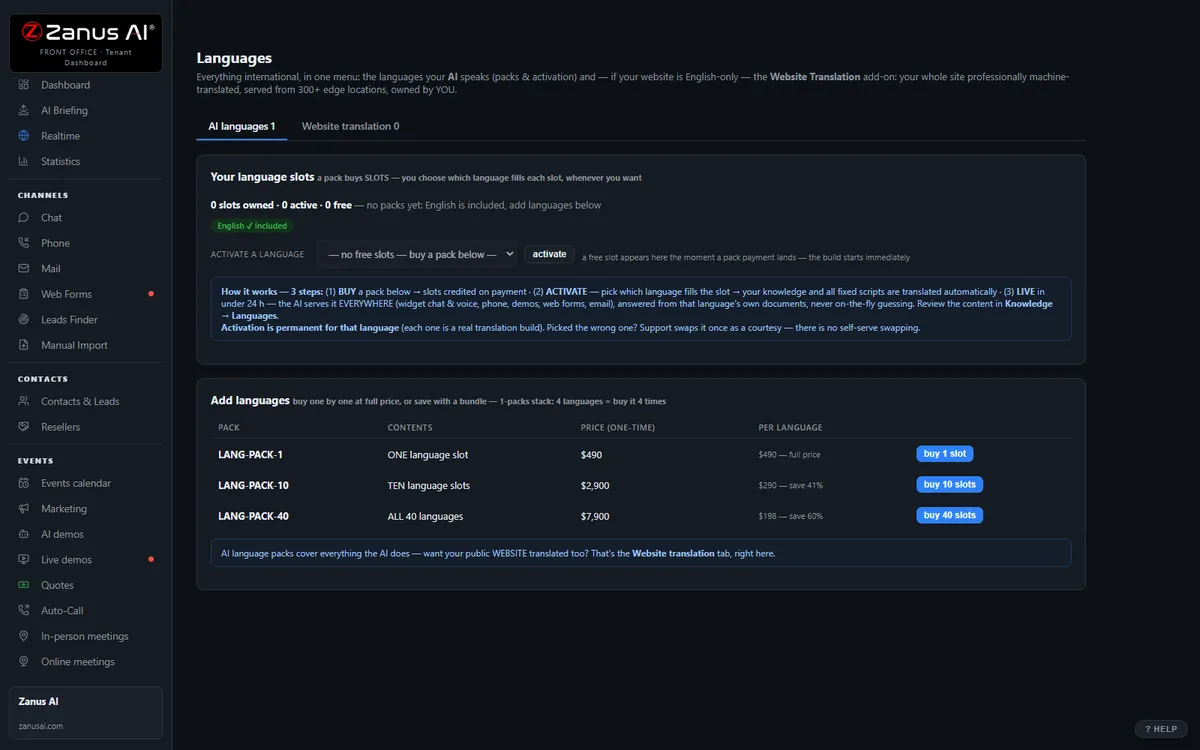The image size is (1200, 750).
Task: Click the "$198 — save 60%" cell
Action: point(791,516)
